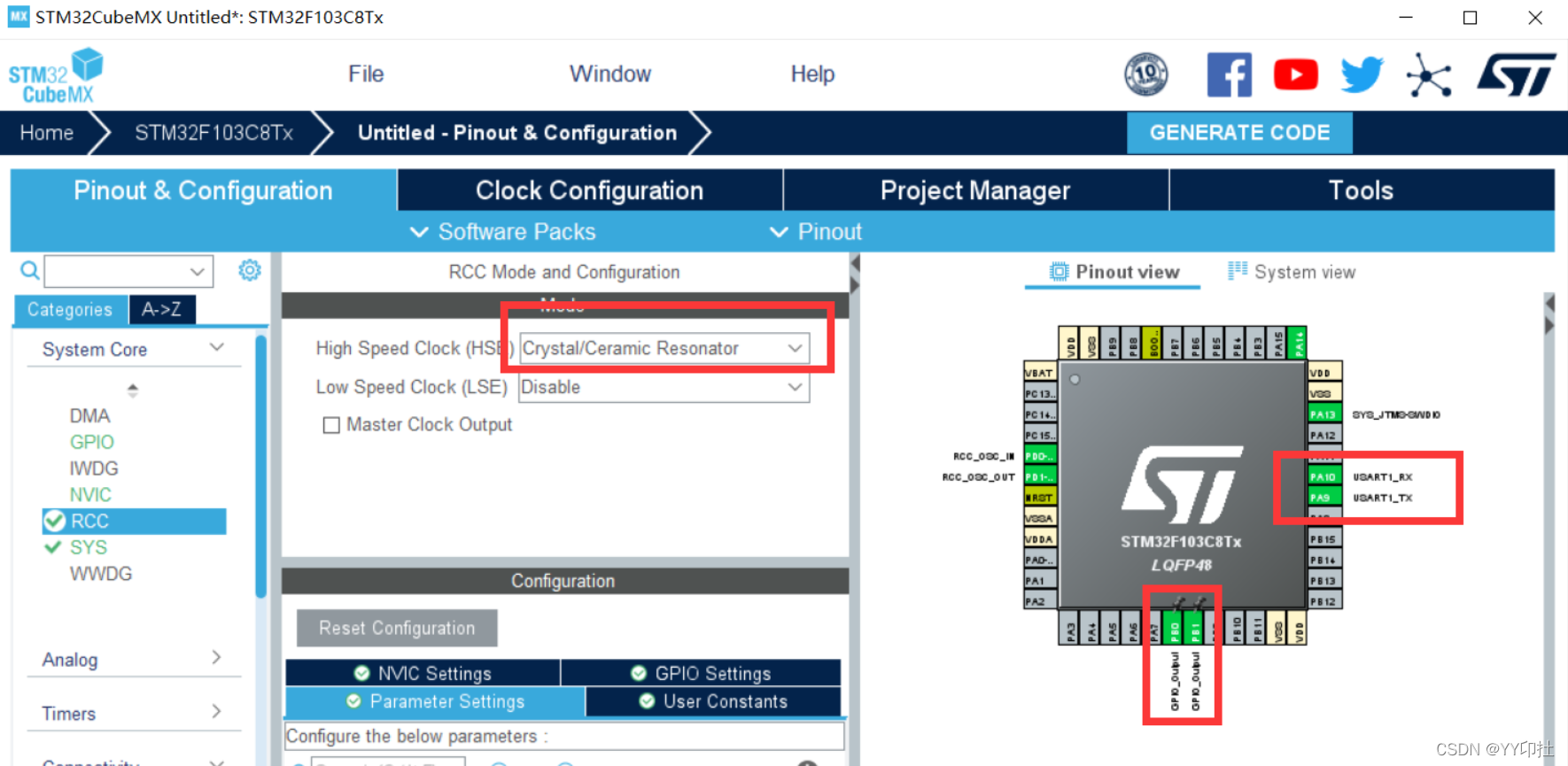
Task: Select the PB15 pin on the chip
Action: coord(1324,539)
